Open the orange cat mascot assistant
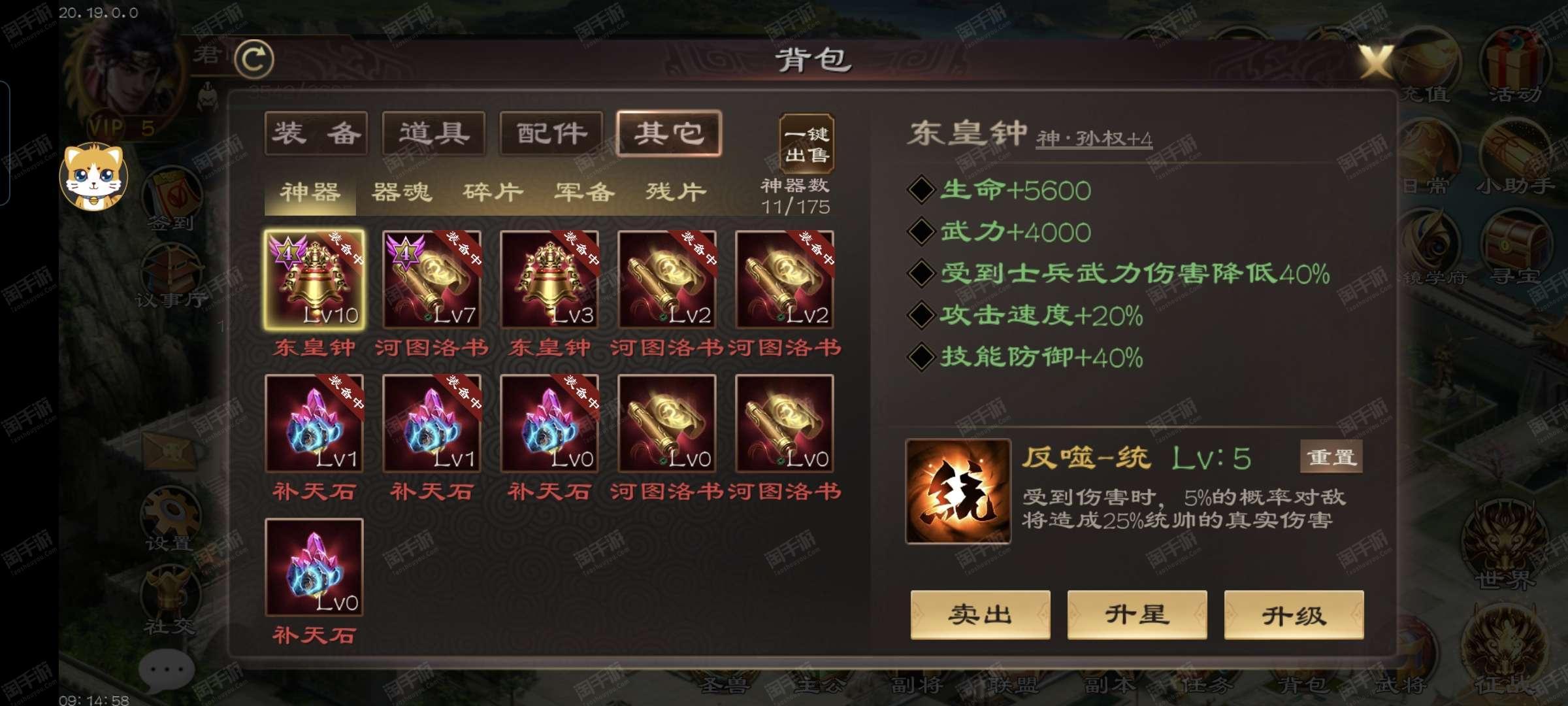This screenshot has height=706, width=1568. 93,175
